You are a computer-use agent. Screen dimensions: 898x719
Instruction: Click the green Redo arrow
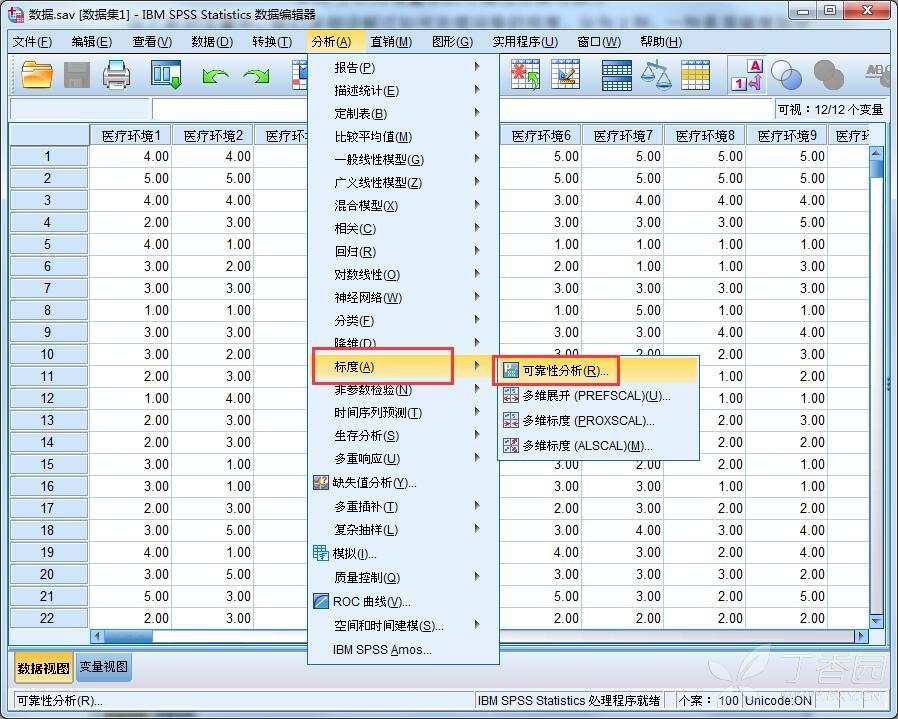click(257, 77)
